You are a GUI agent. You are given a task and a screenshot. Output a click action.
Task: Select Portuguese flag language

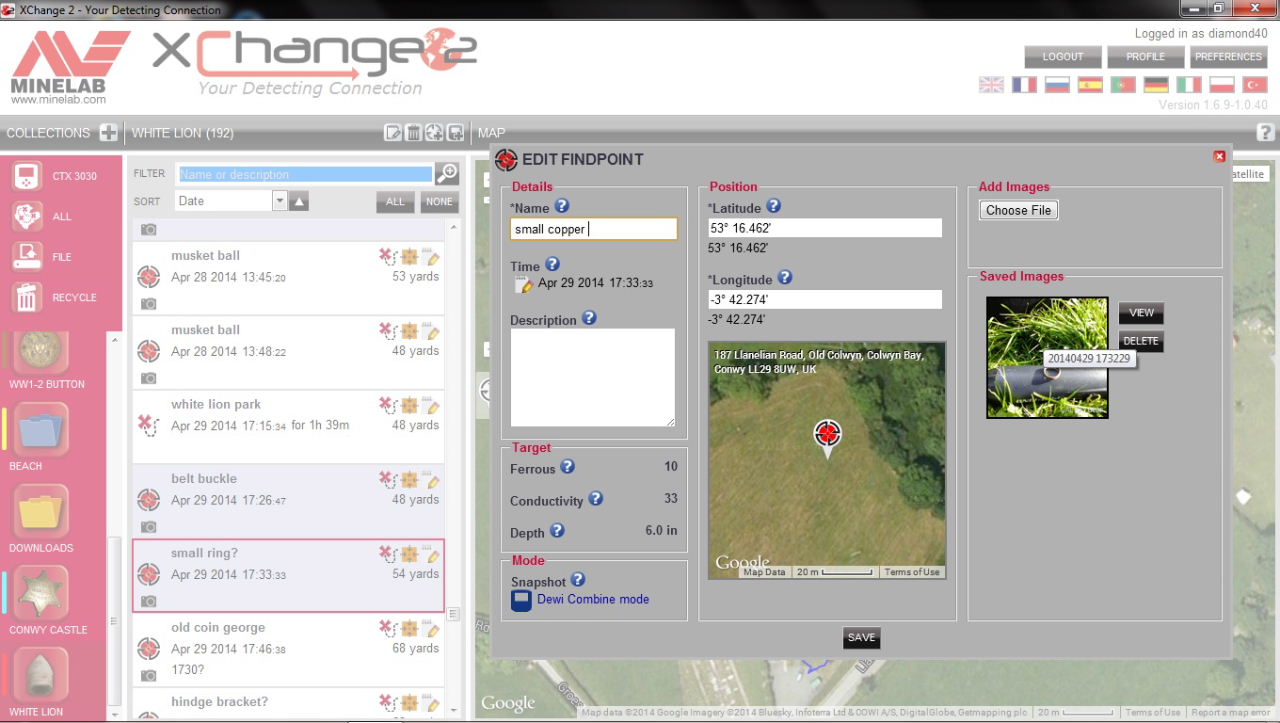click(1123, 85)
